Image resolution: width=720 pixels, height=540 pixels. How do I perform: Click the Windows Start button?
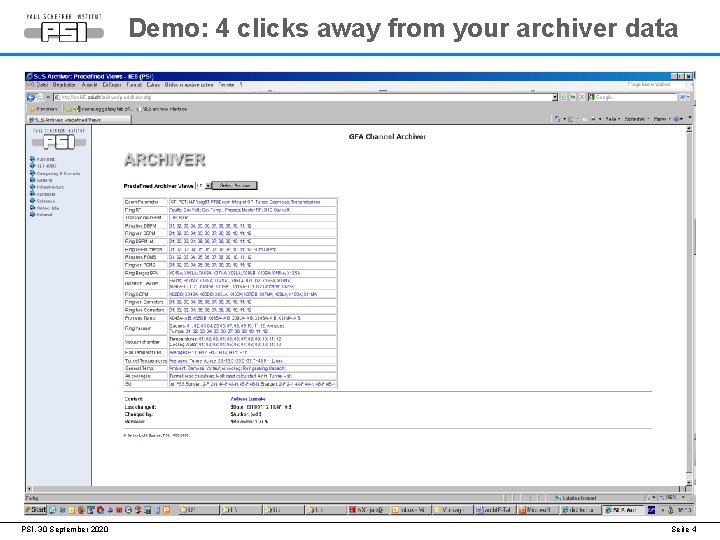[36, 510]
